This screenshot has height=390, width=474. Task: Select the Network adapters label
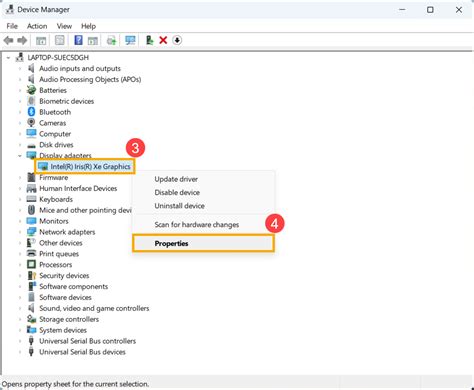(x=67, y=232)
